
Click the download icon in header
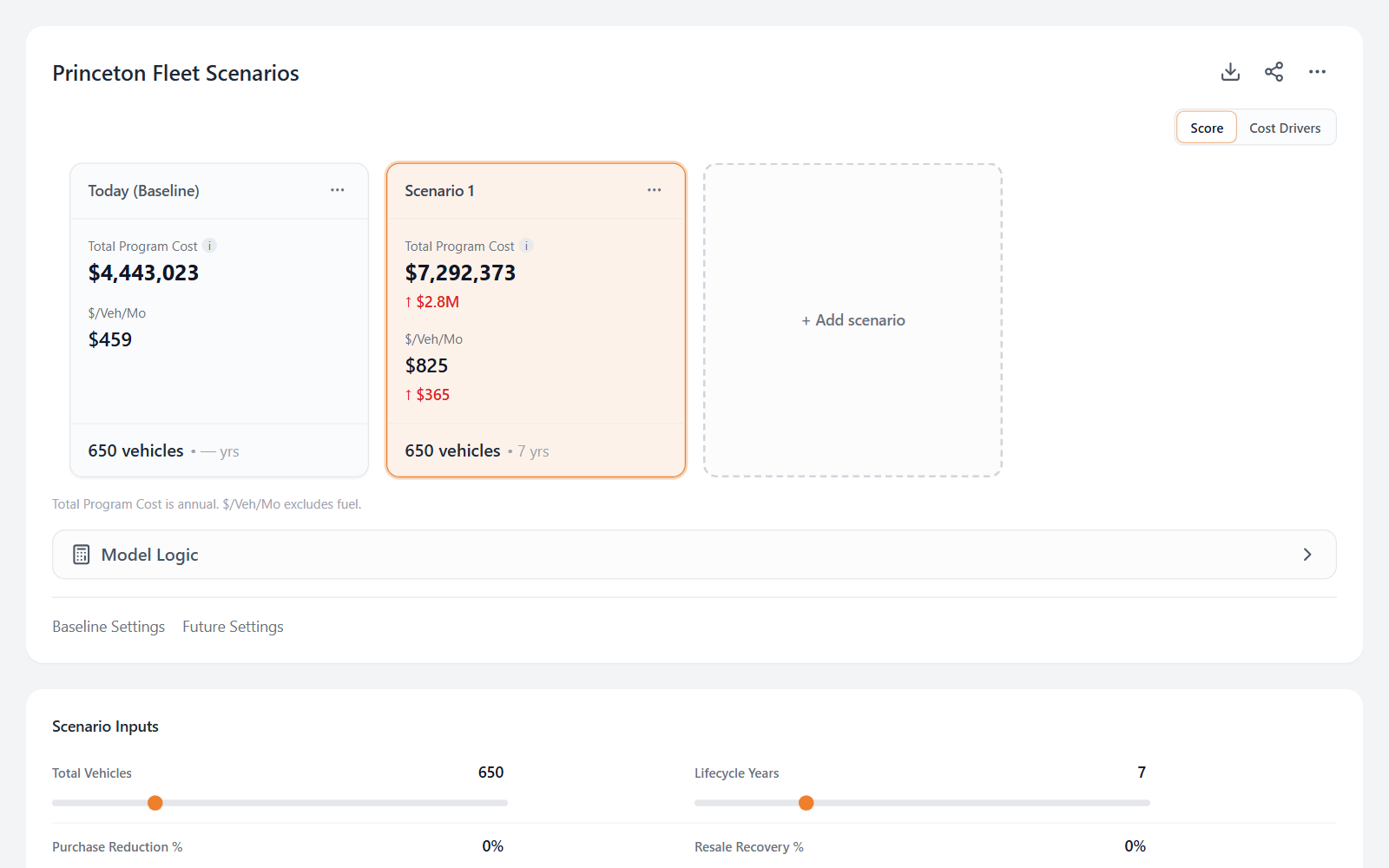click(x=1230, y=72)
